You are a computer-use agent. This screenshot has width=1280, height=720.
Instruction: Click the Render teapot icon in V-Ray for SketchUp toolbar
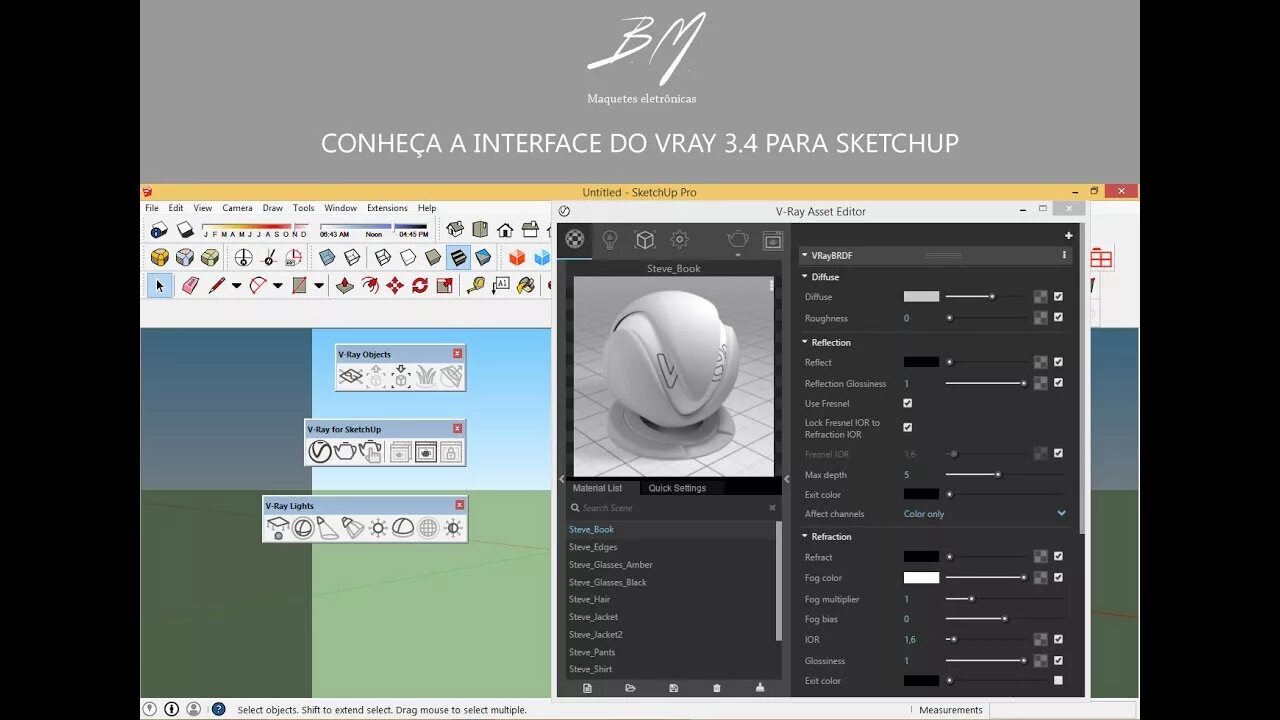coord(345,452)
